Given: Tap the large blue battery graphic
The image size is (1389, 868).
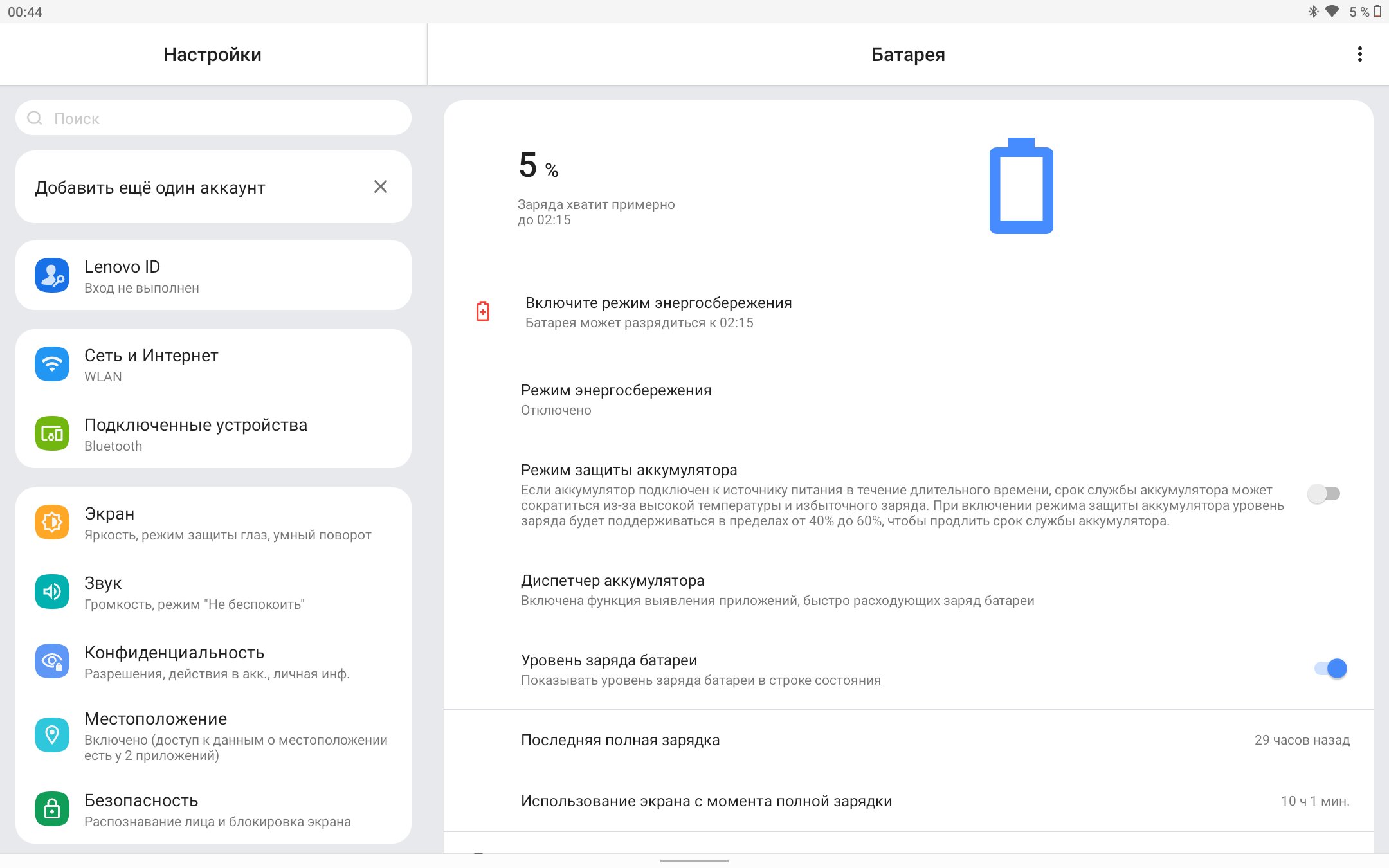Looking at the screenshot, I should 1021,186.
